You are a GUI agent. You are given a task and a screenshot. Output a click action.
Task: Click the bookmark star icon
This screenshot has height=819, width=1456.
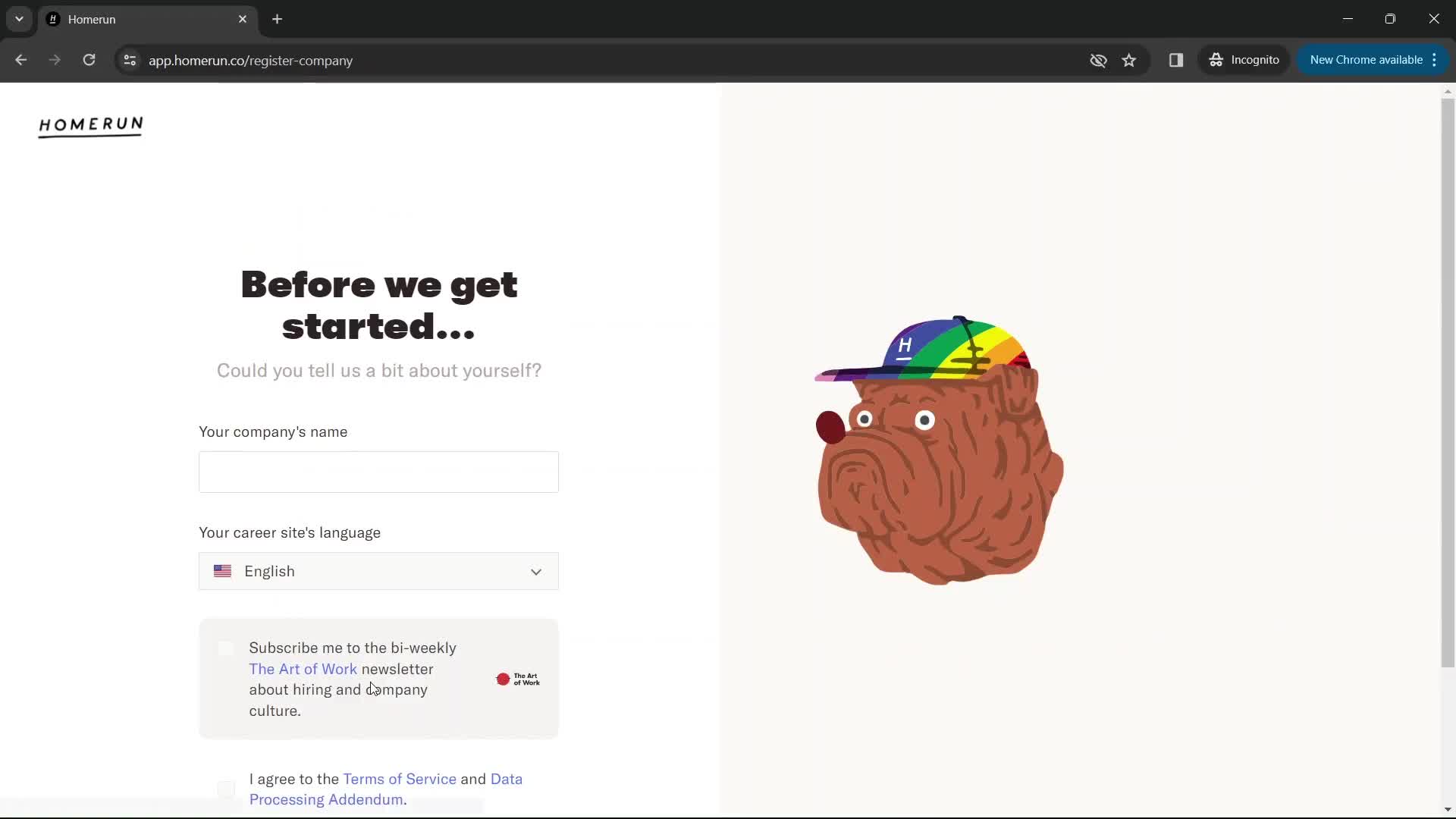[x=1130, y=60]
